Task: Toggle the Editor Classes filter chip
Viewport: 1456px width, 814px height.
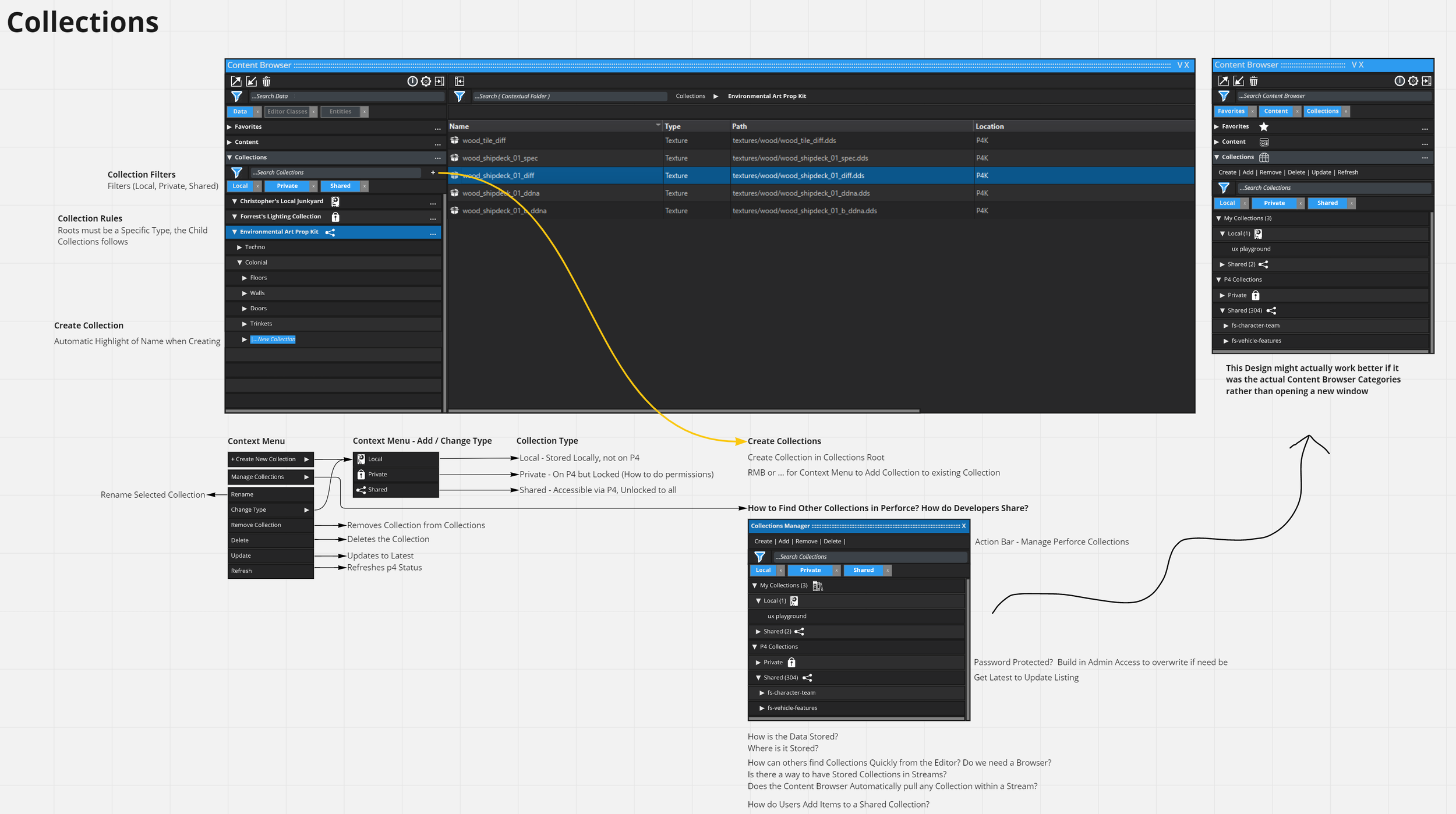Action: 287,112
